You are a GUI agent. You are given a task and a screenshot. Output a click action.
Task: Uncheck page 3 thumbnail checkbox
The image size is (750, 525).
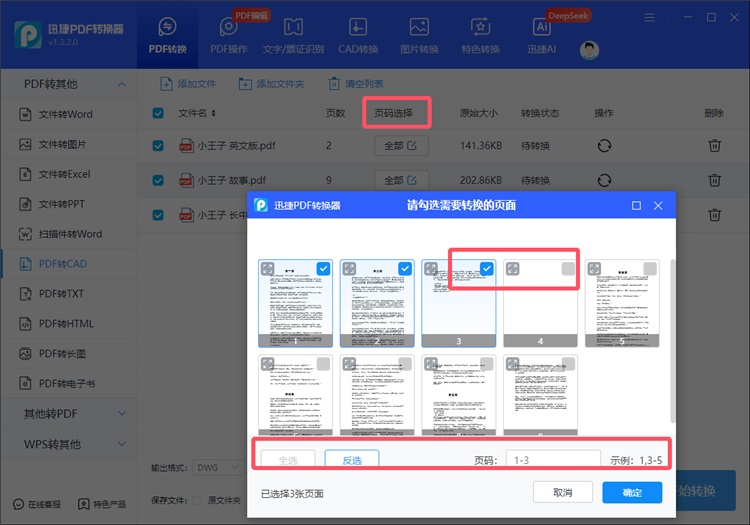point(486,269)
